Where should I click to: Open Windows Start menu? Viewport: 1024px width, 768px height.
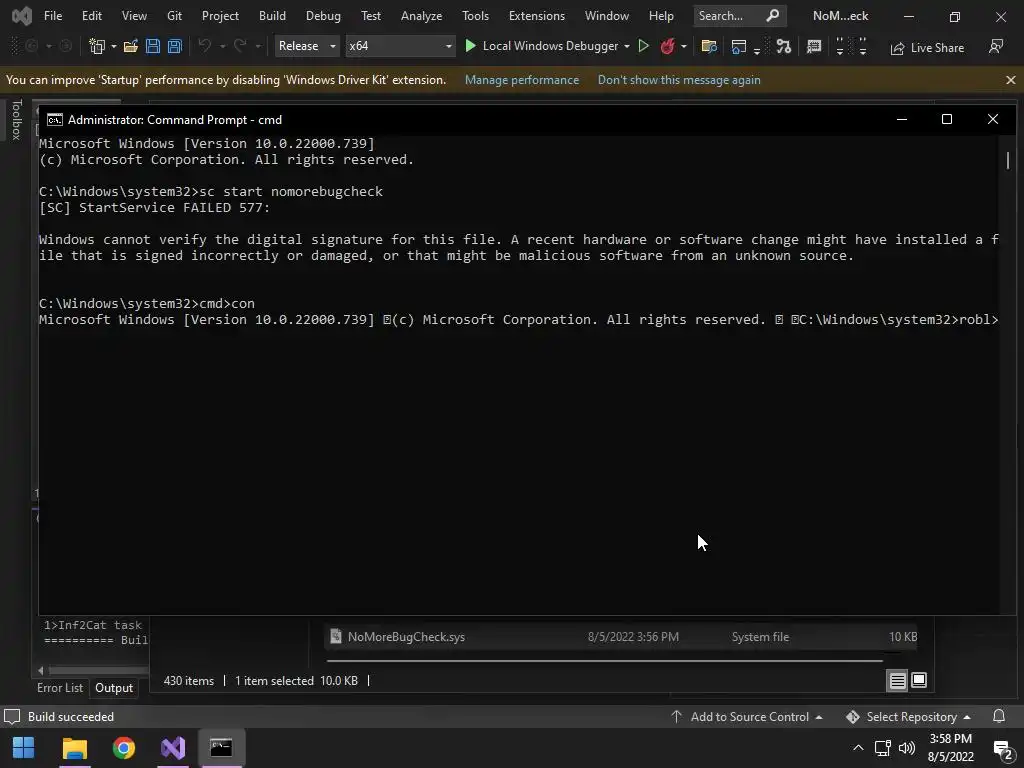tap(24, 748)
